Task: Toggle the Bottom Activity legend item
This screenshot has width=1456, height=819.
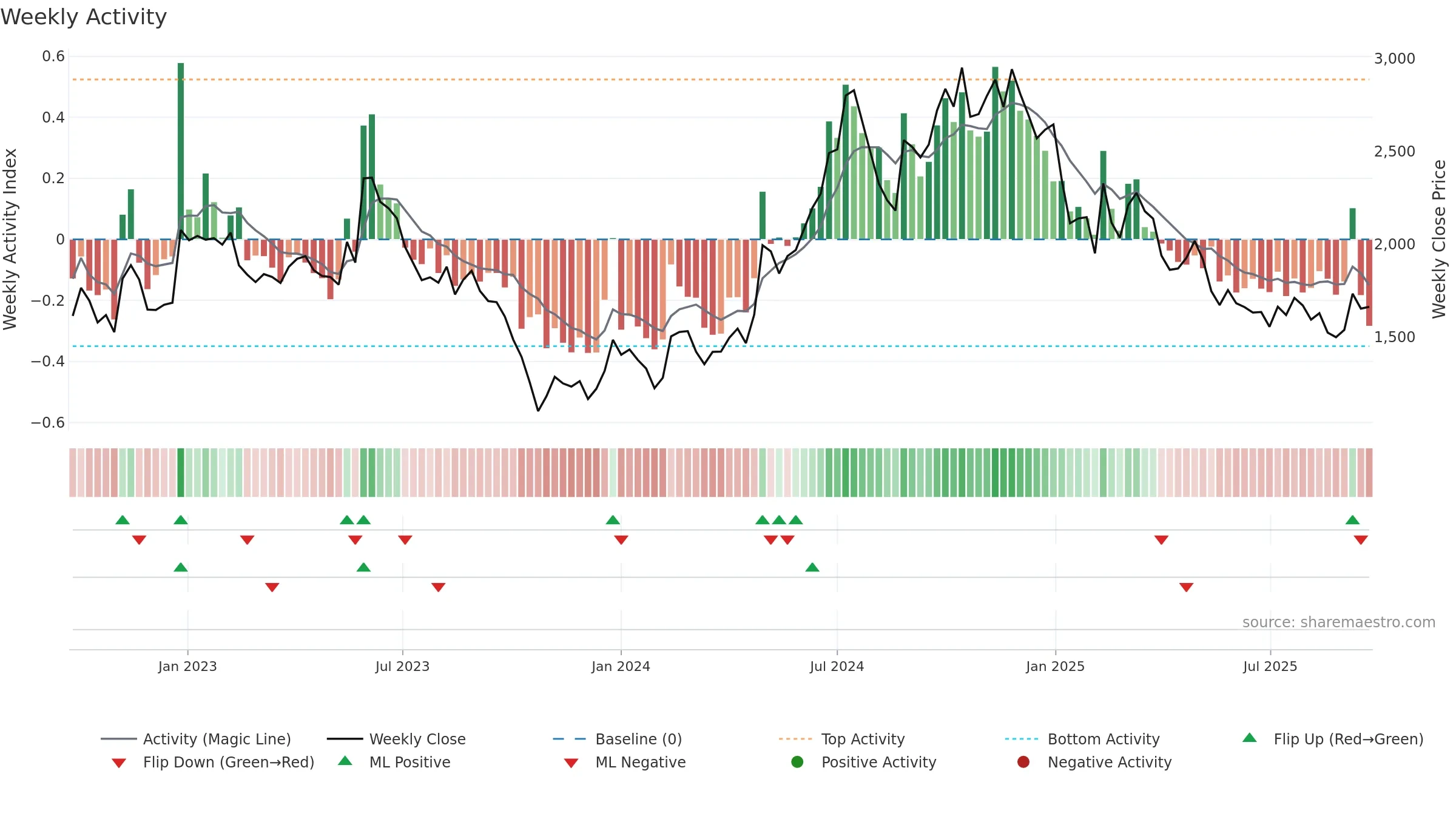Action: tap(1082, 739)
